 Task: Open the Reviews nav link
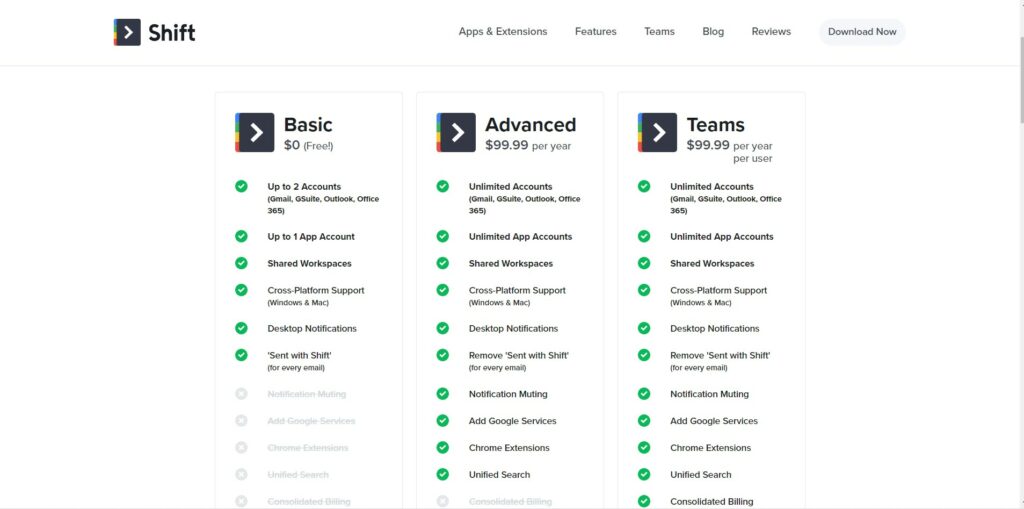coord(771,31)
